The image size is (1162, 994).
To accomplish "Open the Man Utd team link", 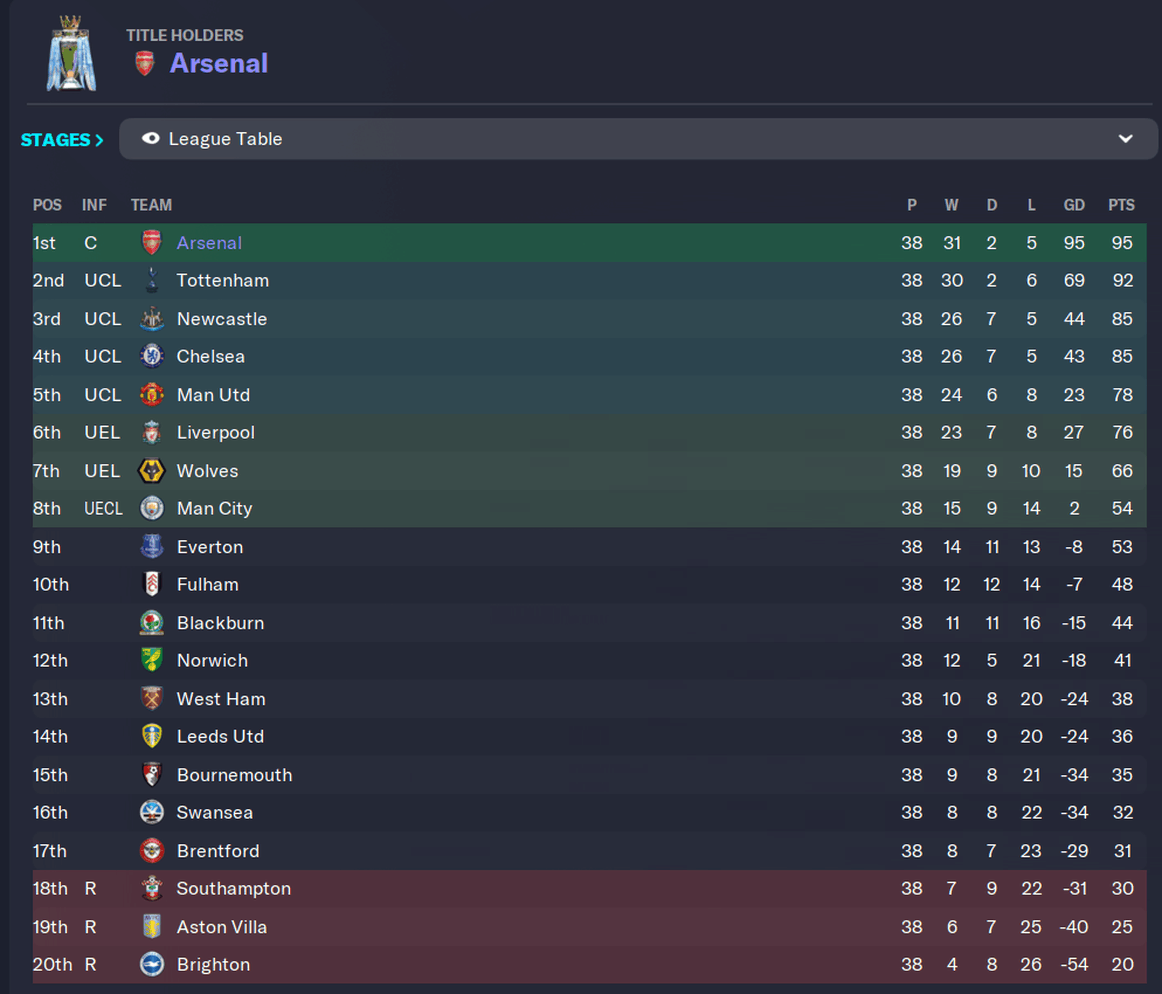I will [x=213, y=395].
